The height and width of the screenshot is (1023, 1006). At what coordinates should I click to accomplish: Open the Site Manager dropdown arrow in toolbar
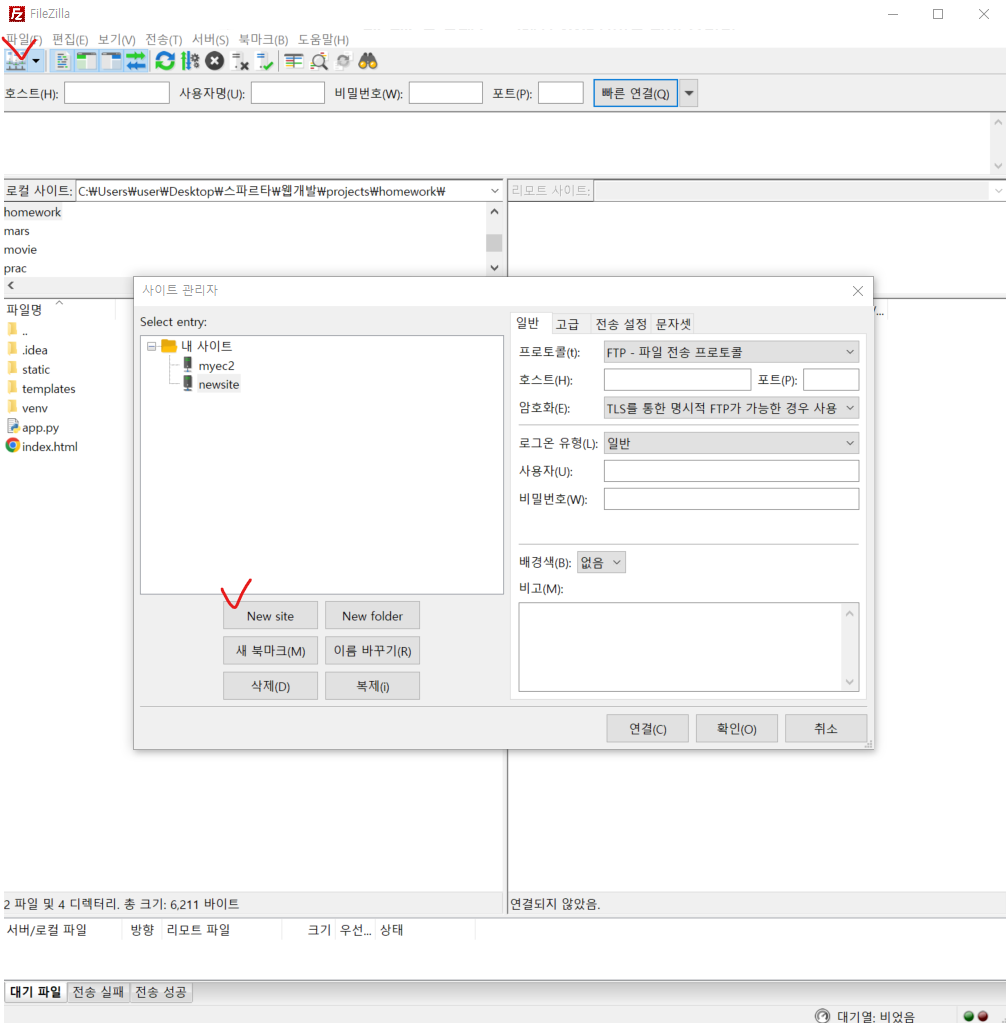[x=36, y=61]
